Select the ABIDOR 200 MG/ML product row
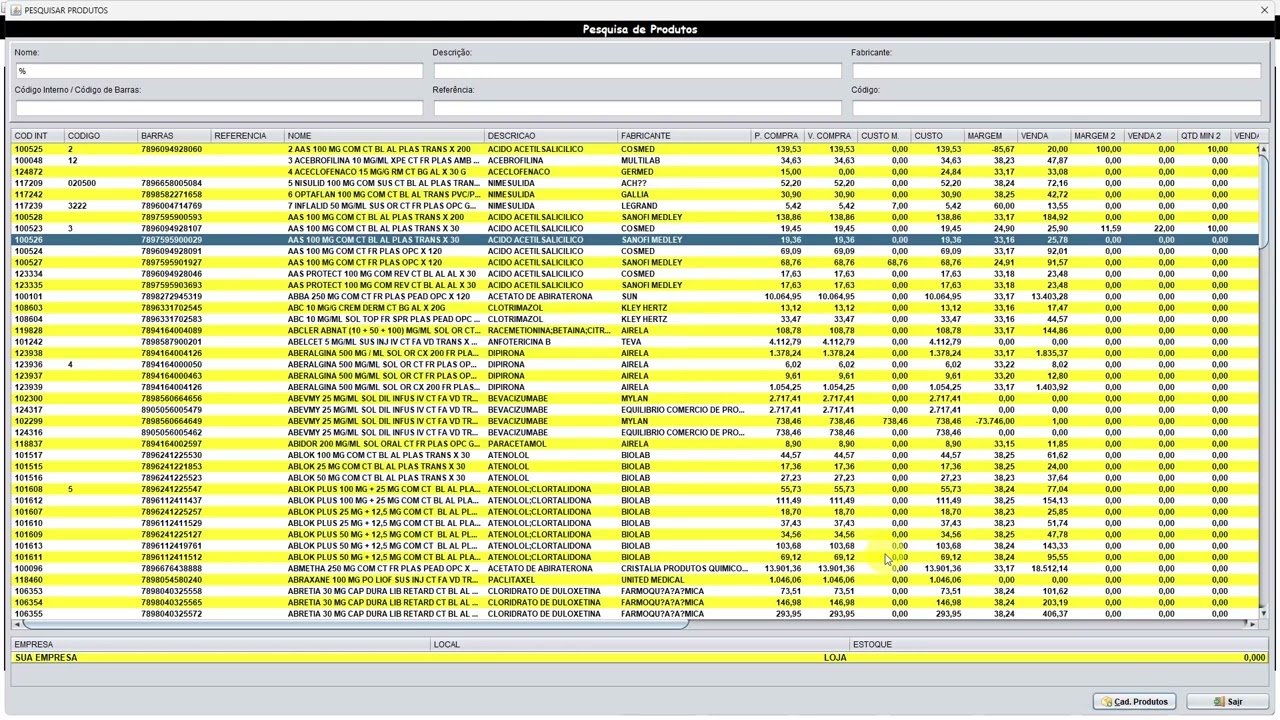1280x720 pixels. click(x=635, y=444)
